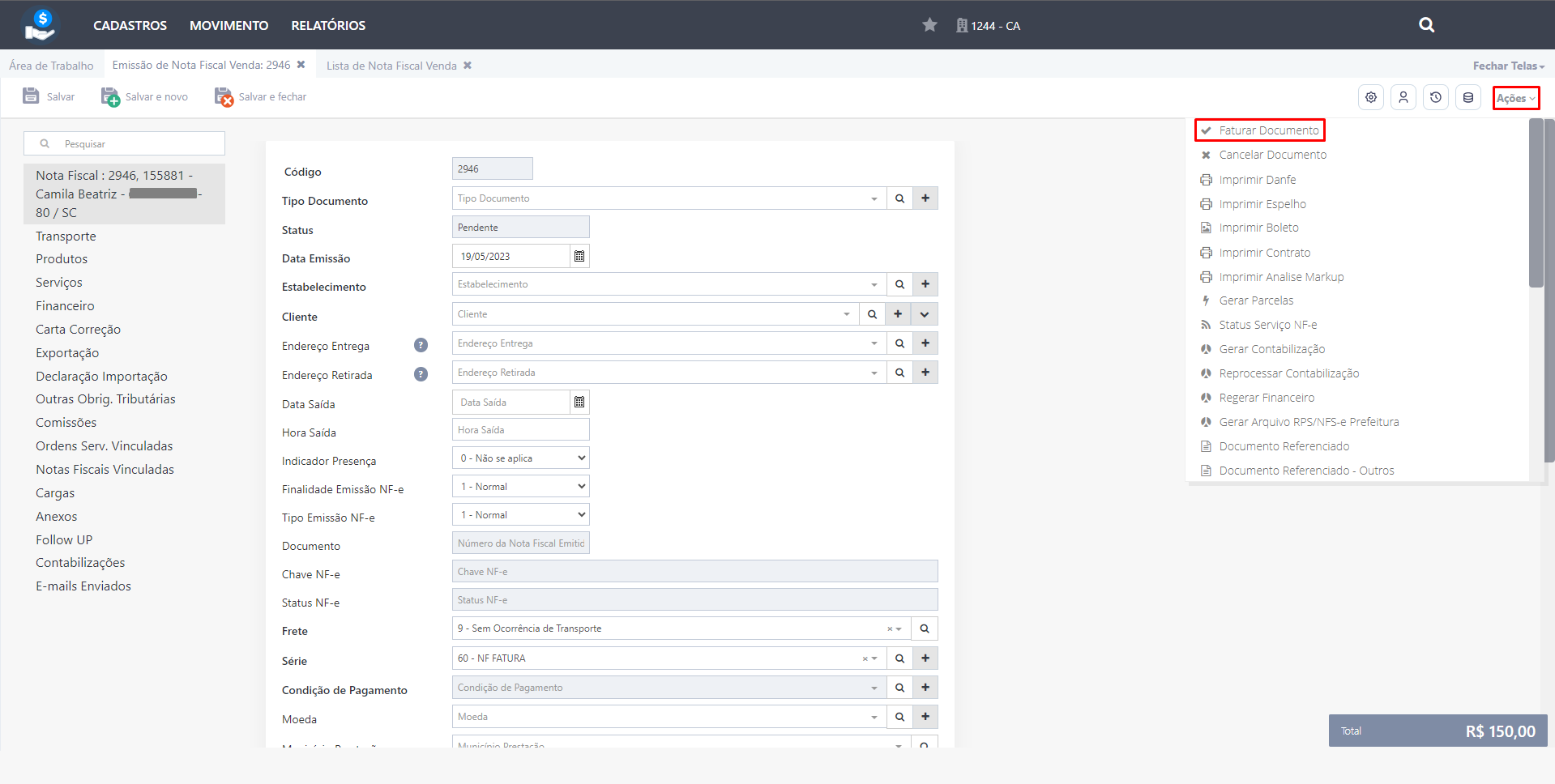Click the Hora Saída input field
This screenshot has height=784, width=1555.
pyautogui.click(x=521, y=430)
